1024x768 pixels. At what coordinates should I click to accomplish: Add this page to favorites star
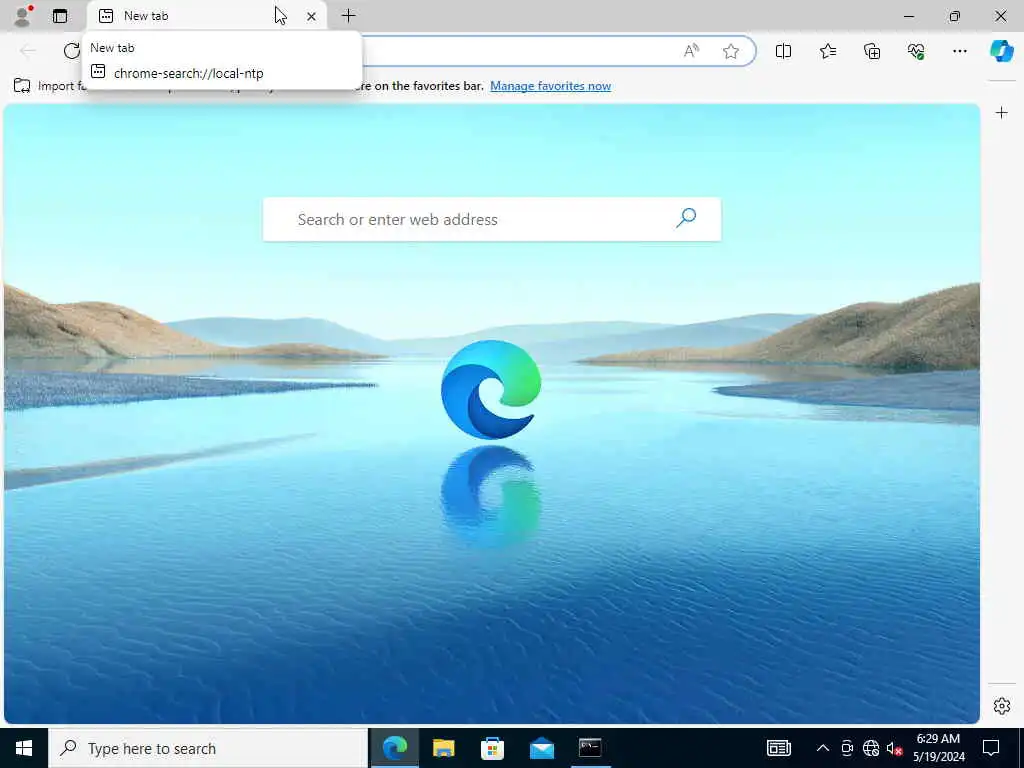pos(731,51)
